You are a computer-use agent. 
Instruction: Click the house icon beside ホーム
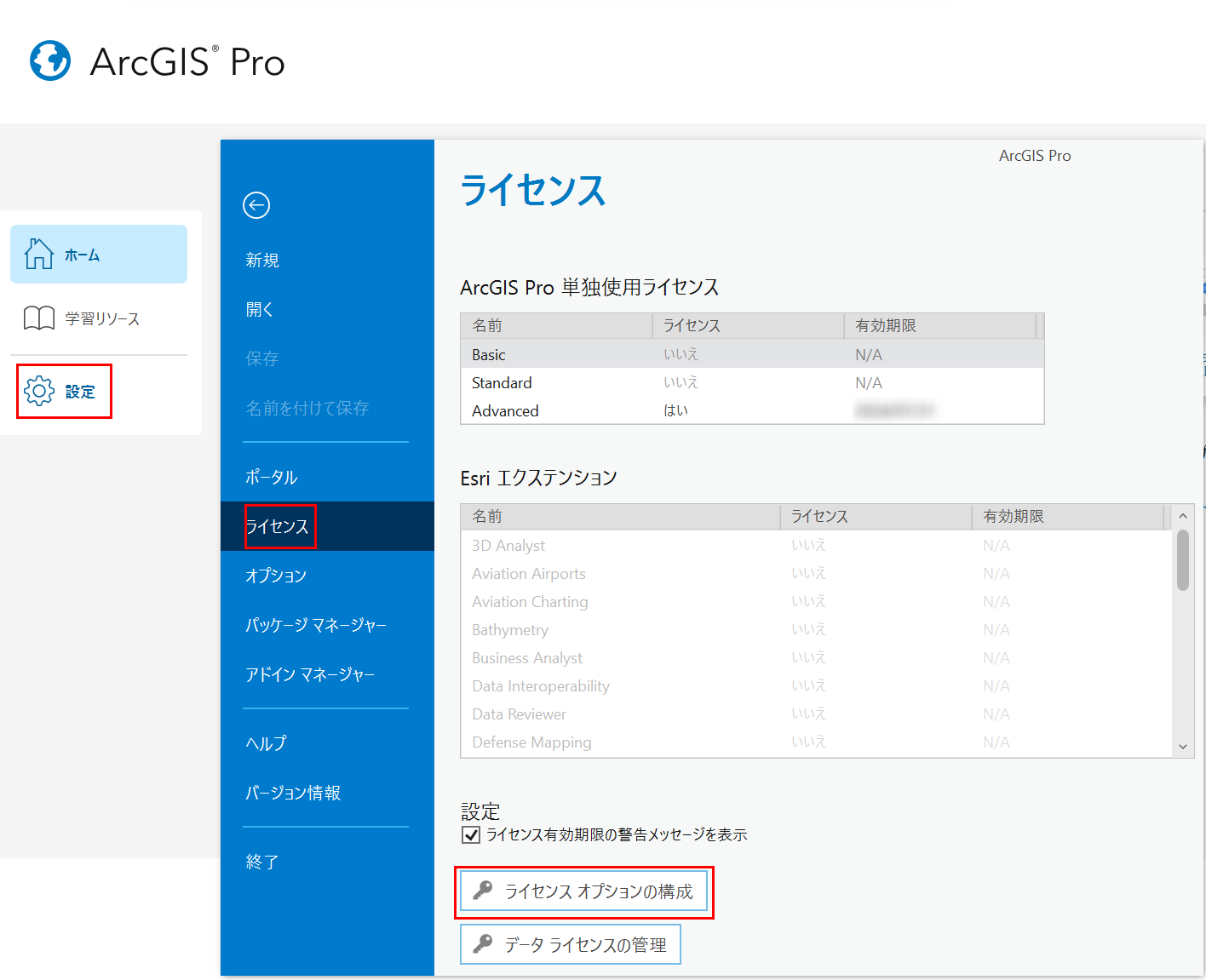click(39, 254)
